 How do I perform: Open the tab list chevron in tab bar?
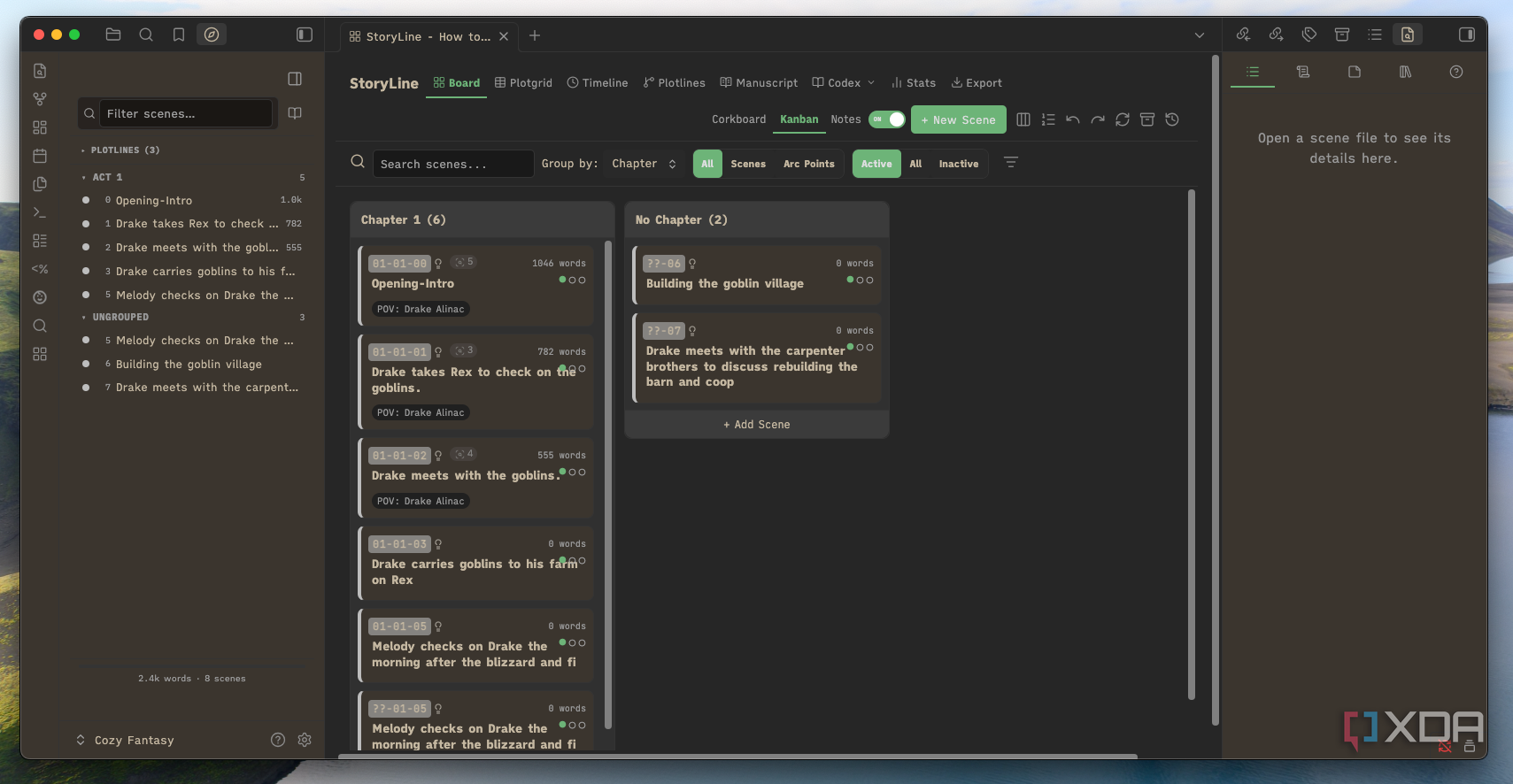pos(1200,35)
